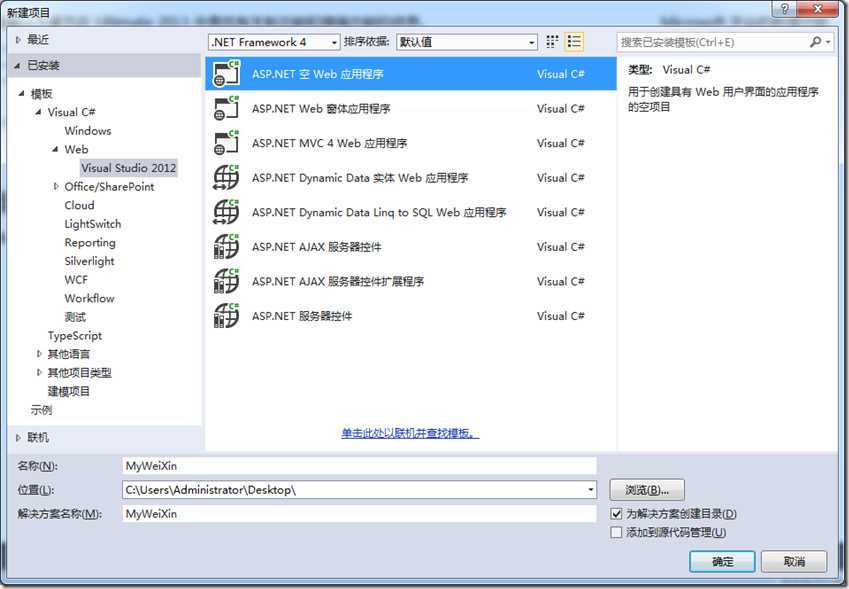
Task: Click the ASP.NET AJAX 服务器控件 template icon
Action: pos(226,247)
